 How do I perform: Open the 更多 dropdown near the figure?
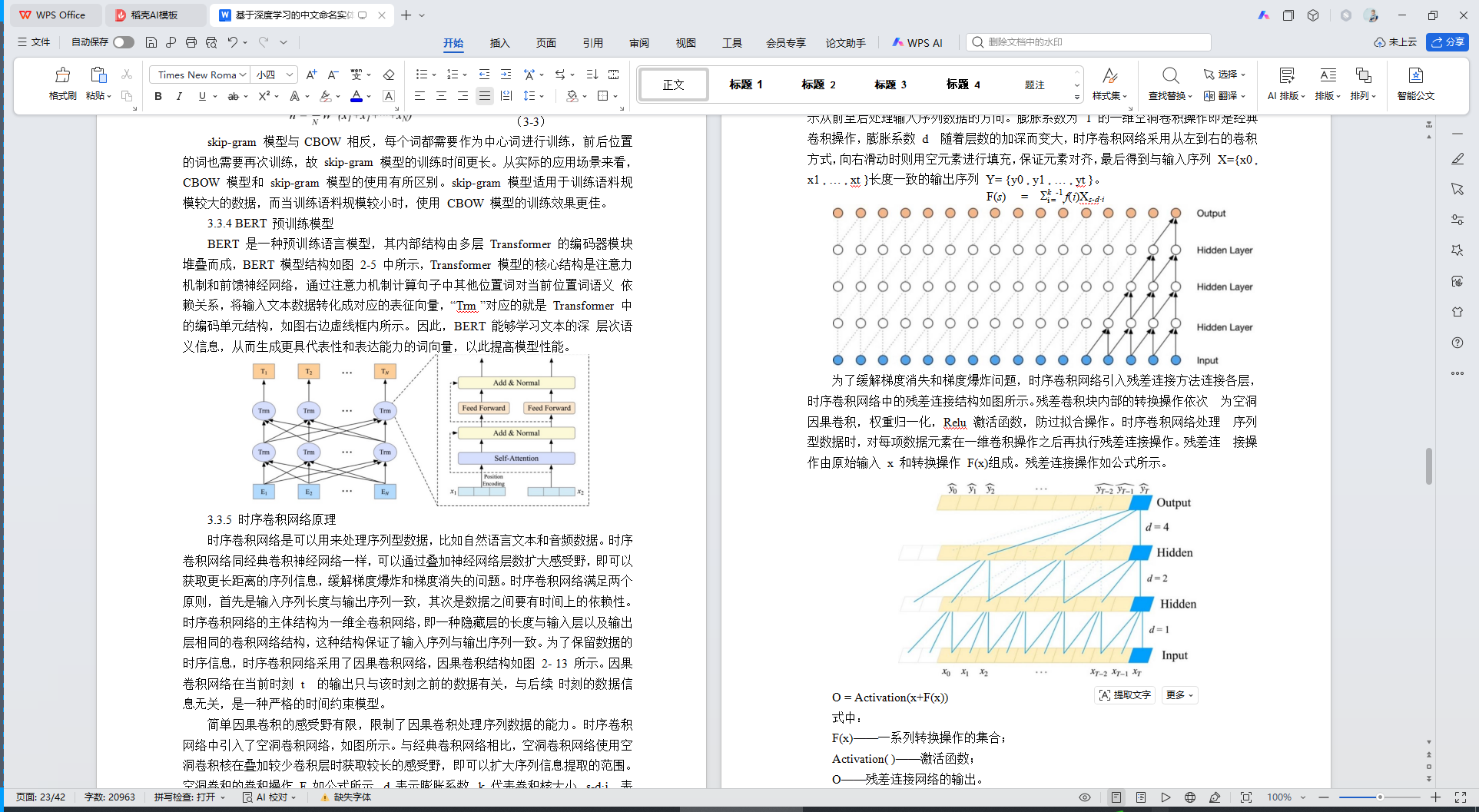(1179, 695)
